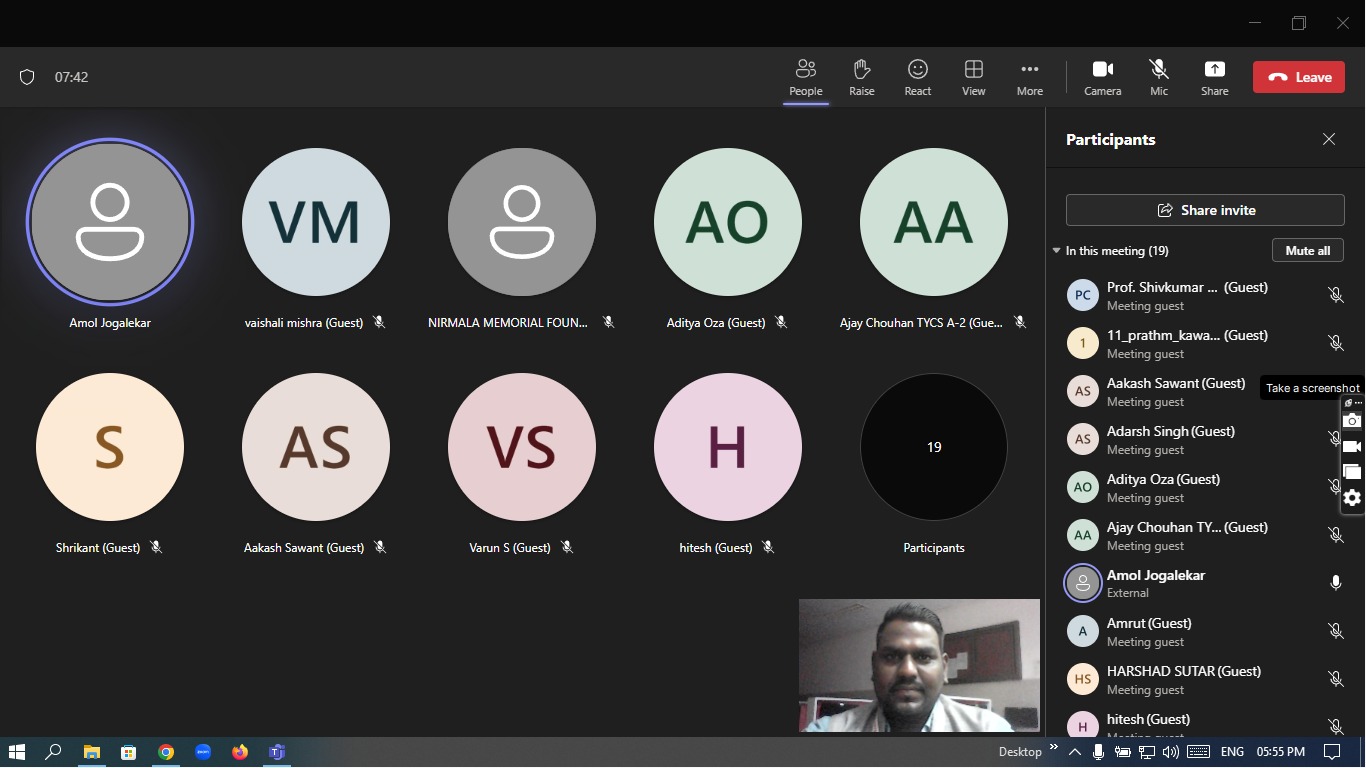Toggle Amol Jogalekar's microphone in participants list
Viewport: 1366px width, 768px height.
pos(1335,583)
